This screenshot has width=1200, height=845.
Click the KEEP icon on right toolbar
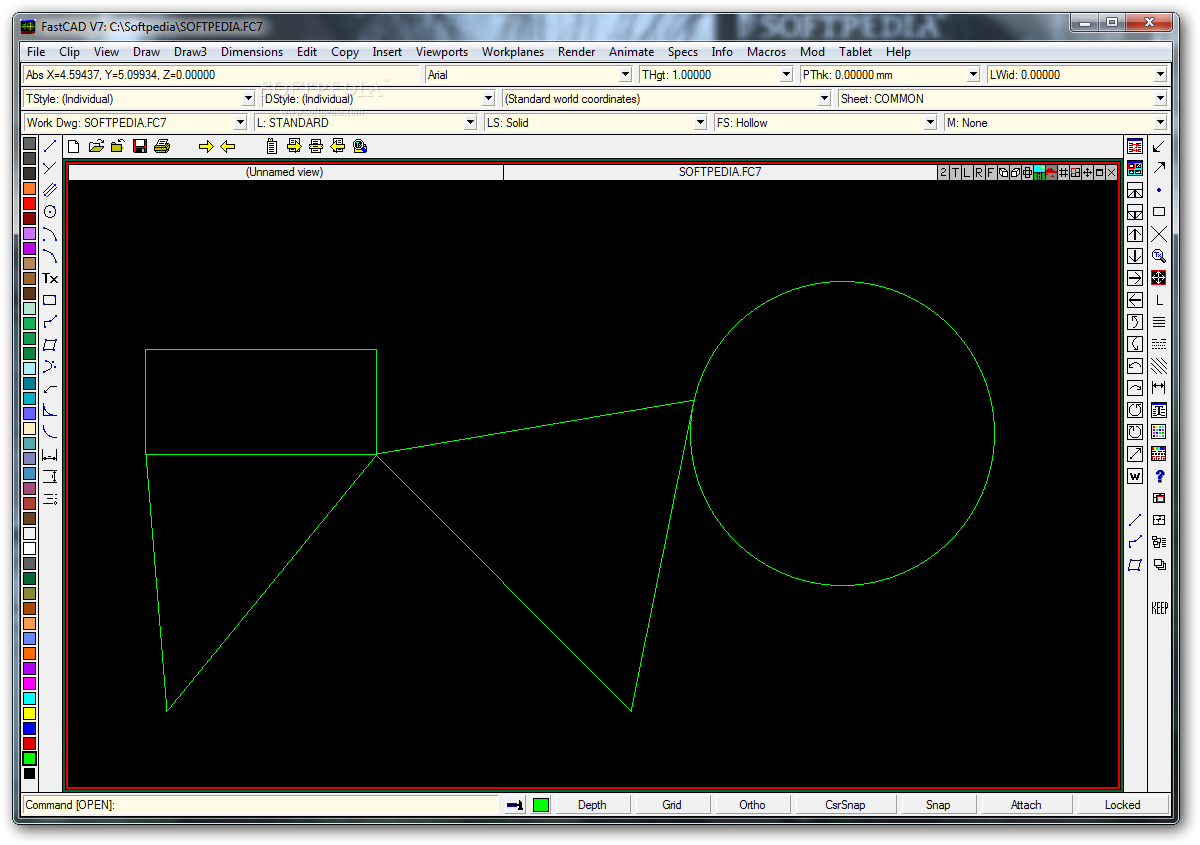click(1159, 608)
